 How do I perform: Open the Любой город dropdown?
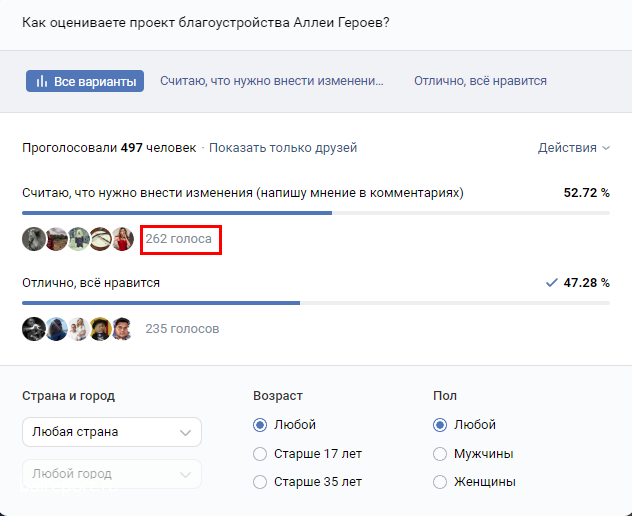coord(112,474)
